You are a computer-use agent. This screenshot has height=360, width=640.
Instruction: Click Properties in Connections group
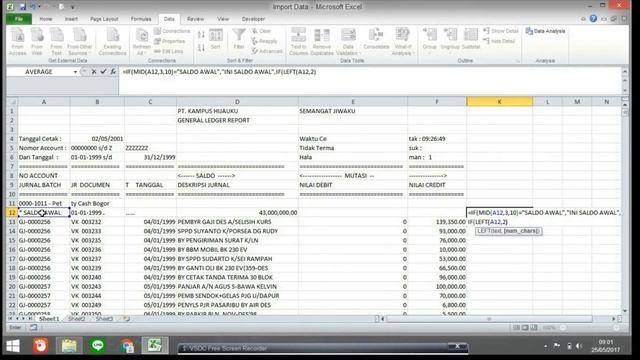[x=170, y=41]
